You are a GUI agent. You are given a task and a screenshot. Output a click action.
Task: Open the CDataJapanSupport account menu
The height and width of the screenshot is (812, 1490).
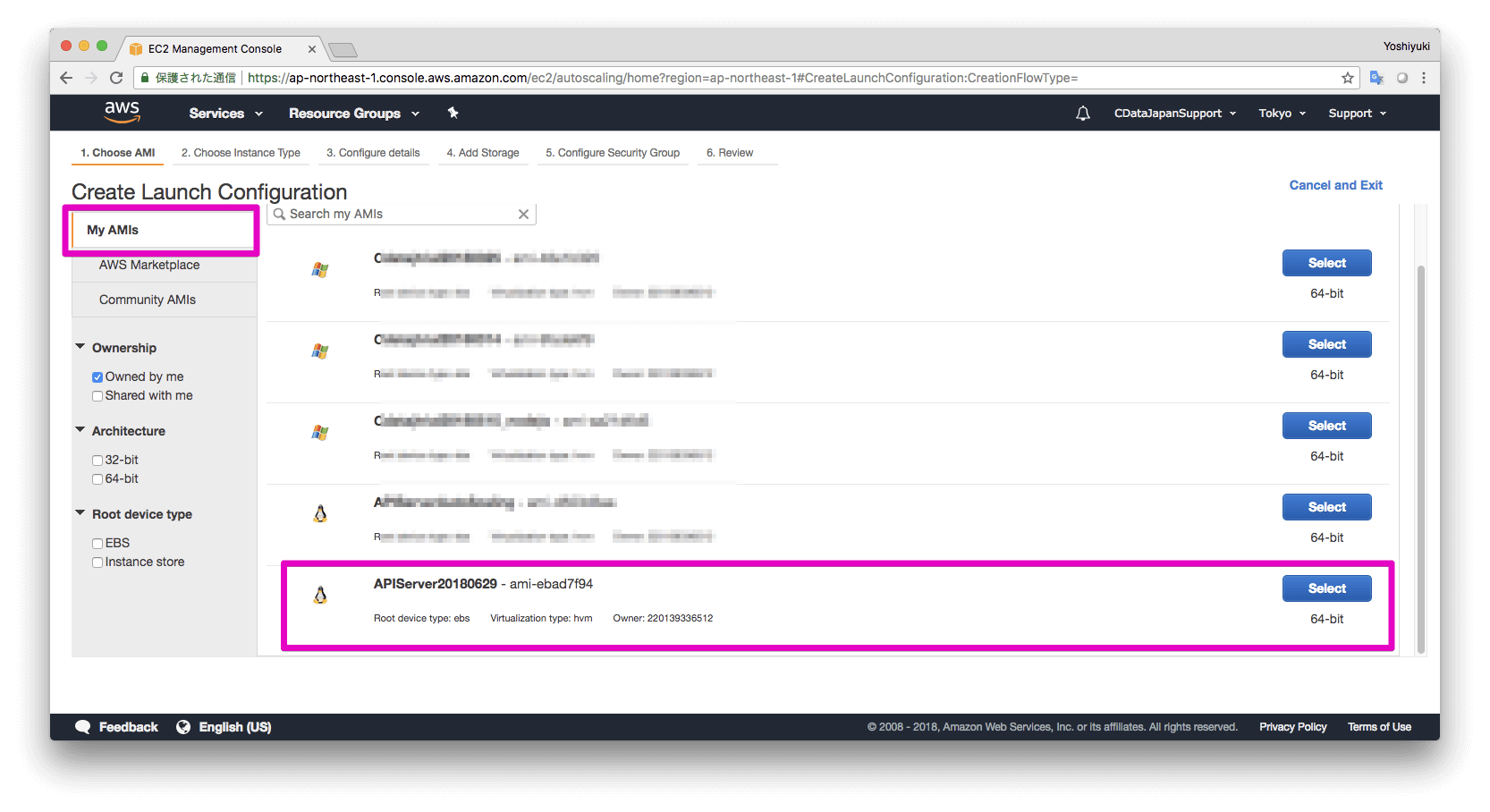[1175, 114]
